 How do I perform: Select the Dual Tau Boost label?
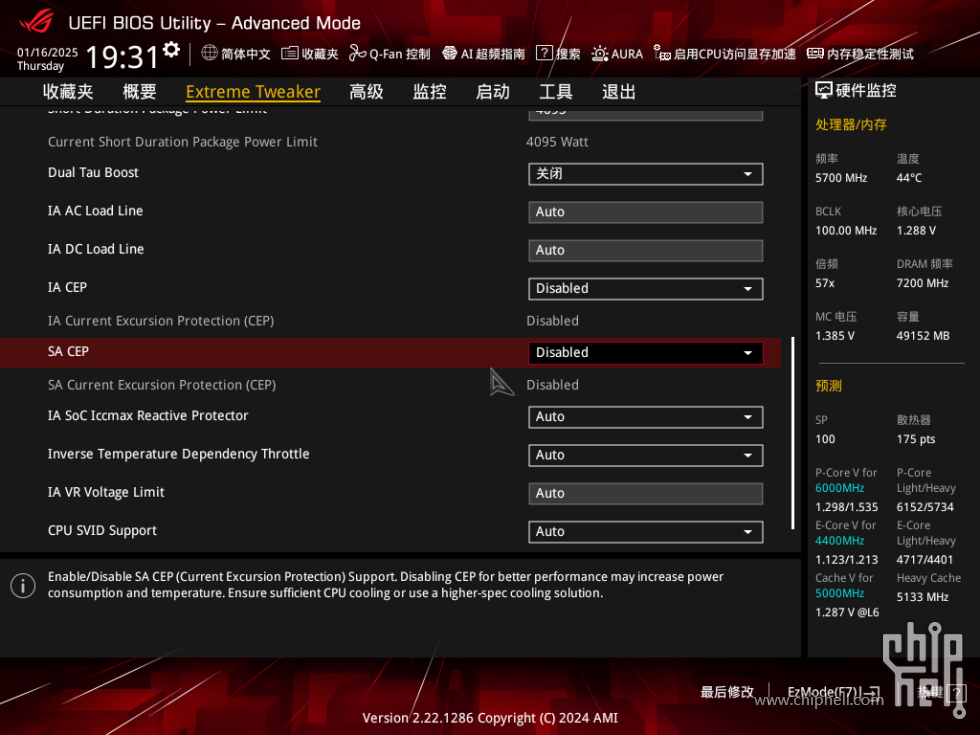coord(93,172)
